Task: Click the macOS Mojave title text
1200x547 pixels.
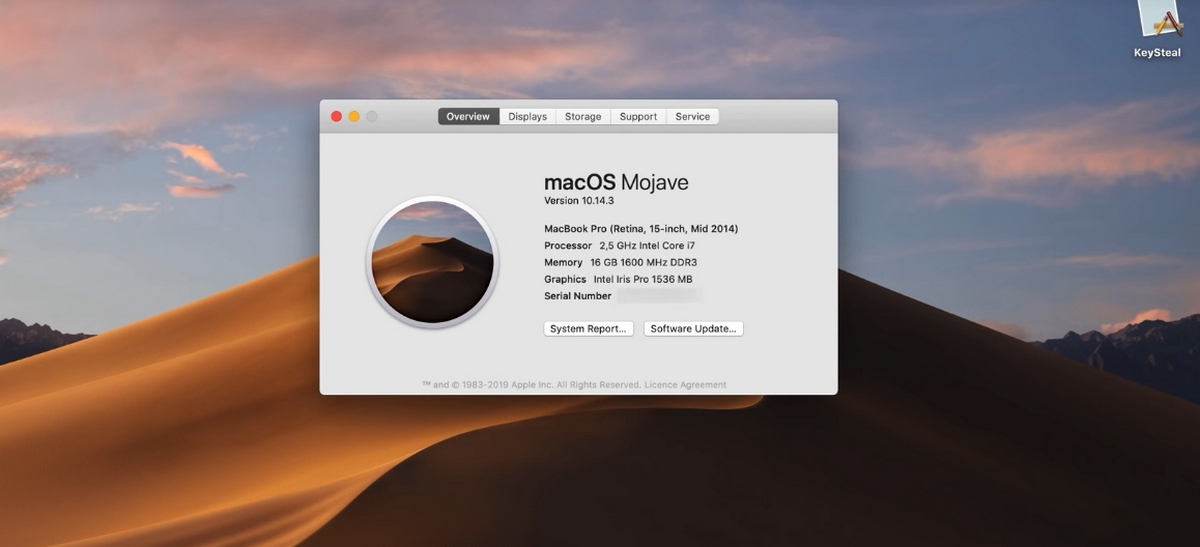Action: [616, 182]
